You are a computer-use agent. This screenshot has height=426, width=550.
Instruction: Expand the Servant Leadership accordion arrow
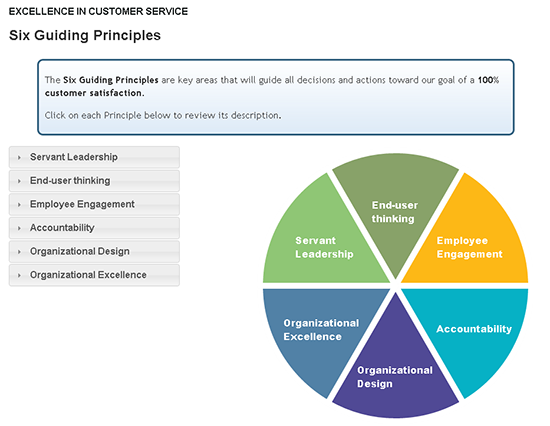click(x=19, y=158)
